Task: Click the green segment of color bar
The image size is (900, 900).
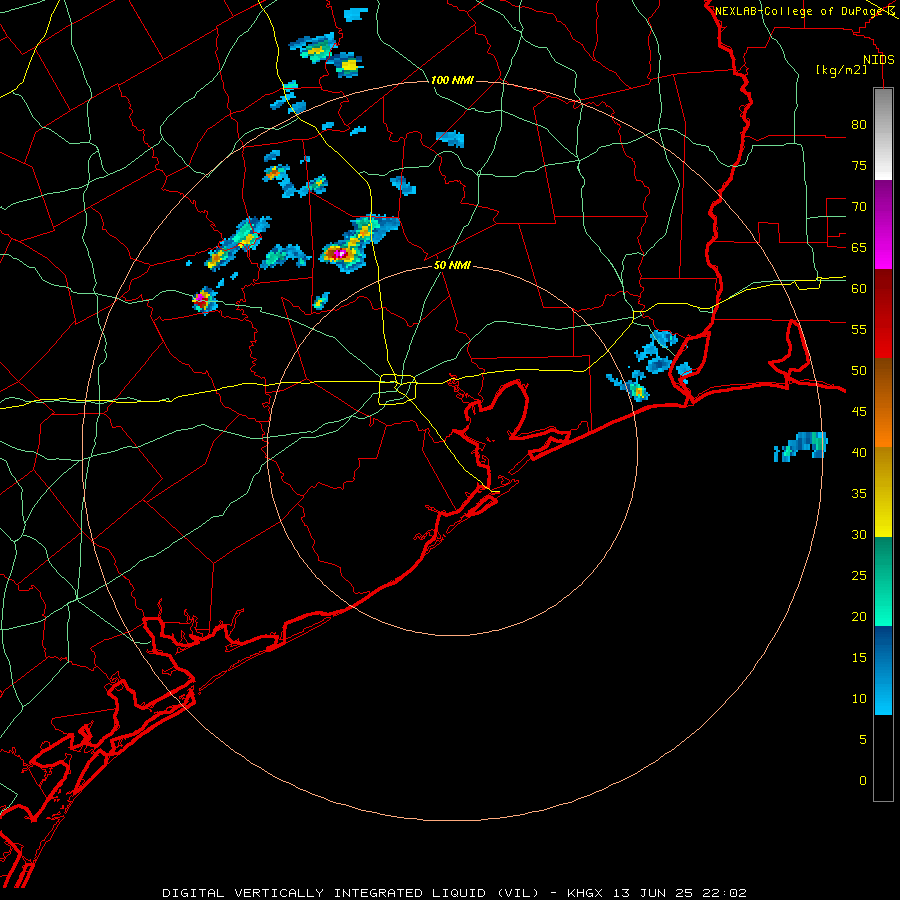Action: pyautogui.click(x=883, y=581)
